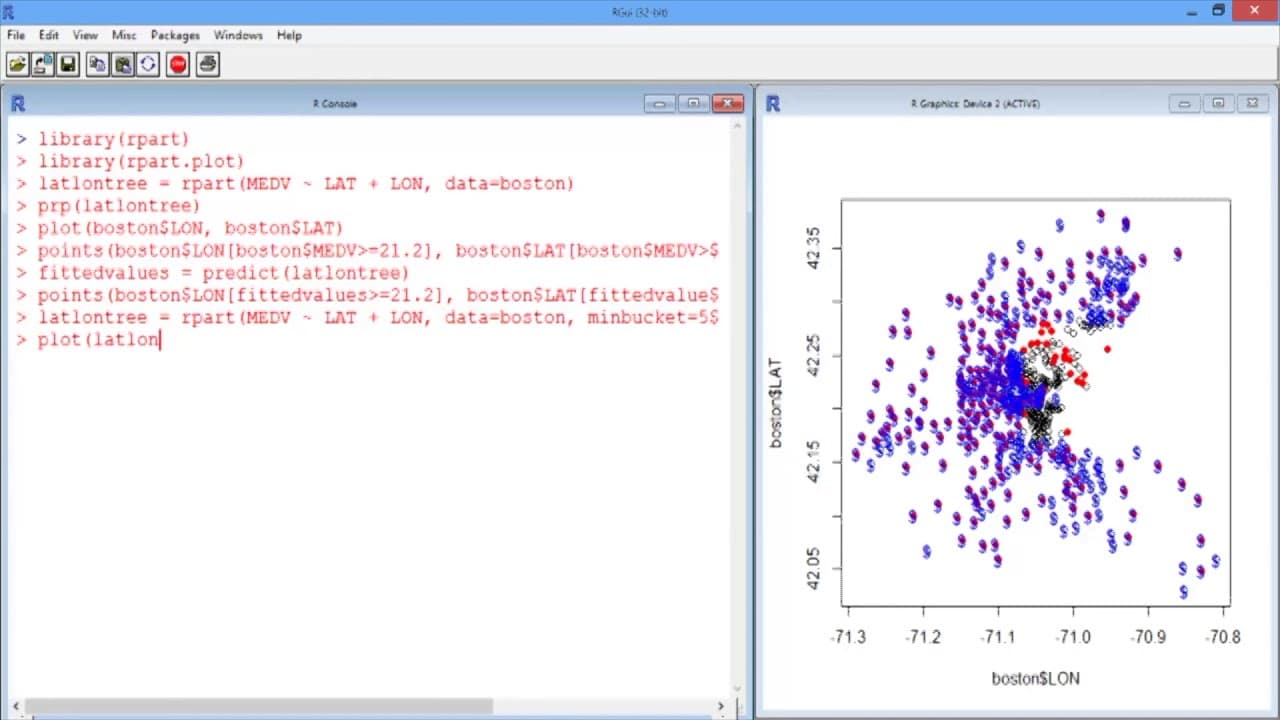Maximize the R Graphics Device window
The width and height of the screenshot is (1280, 720).
1218,103
